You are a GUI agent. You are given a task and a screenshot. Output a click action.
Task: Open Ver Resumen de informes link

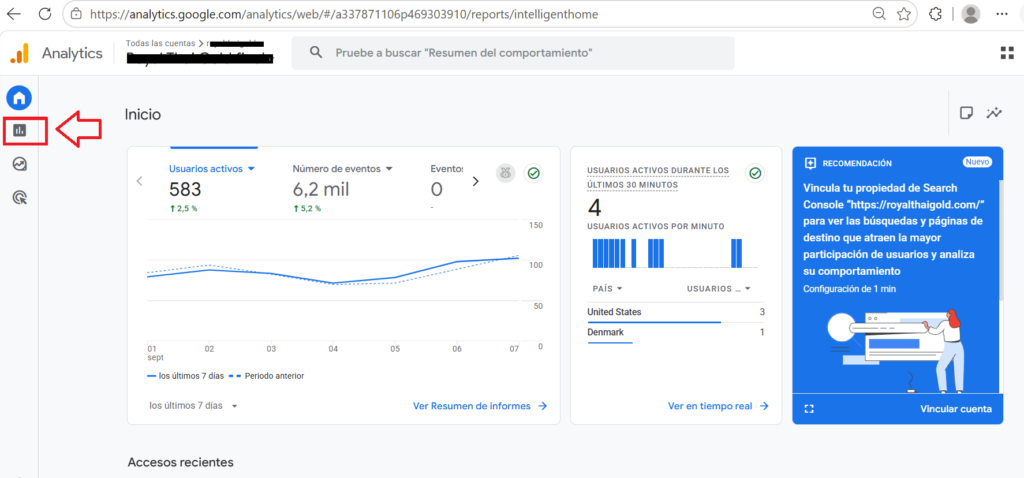(480, 406)
